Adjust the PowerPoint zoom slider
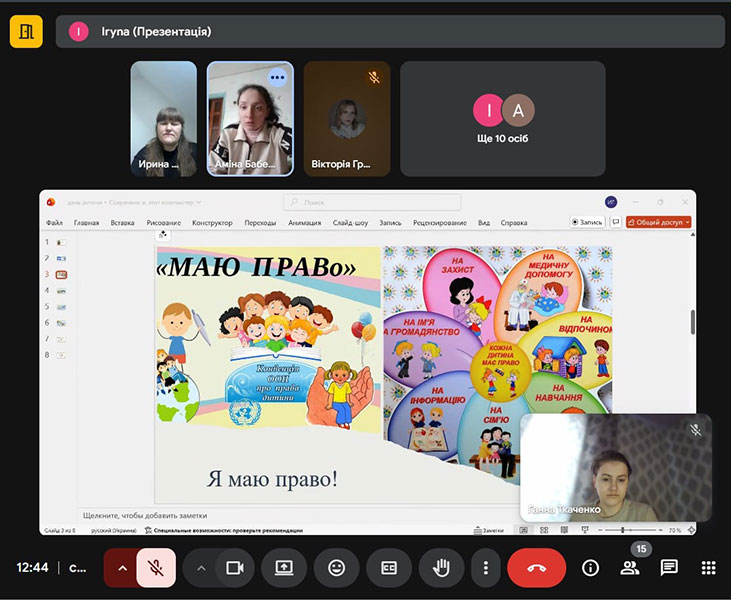This screenshot has width=731, height=600. [x=624, y=530]
